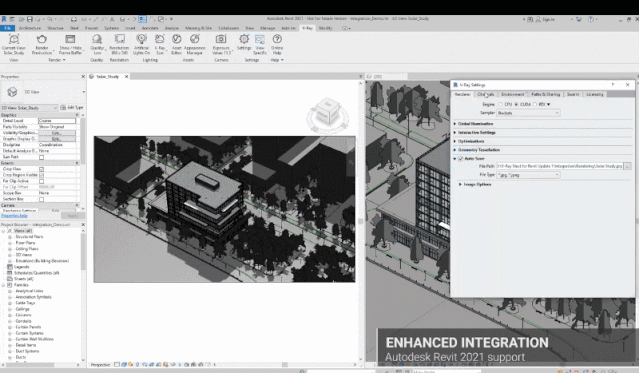Click the Current View Solar_Study icon
This screenshot has height=373, width=639.
pos(14,40)
